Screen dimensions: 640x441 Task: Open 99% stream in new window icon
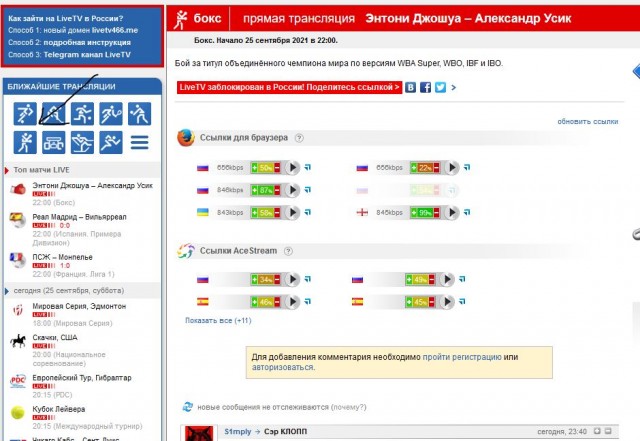[467, 212]
